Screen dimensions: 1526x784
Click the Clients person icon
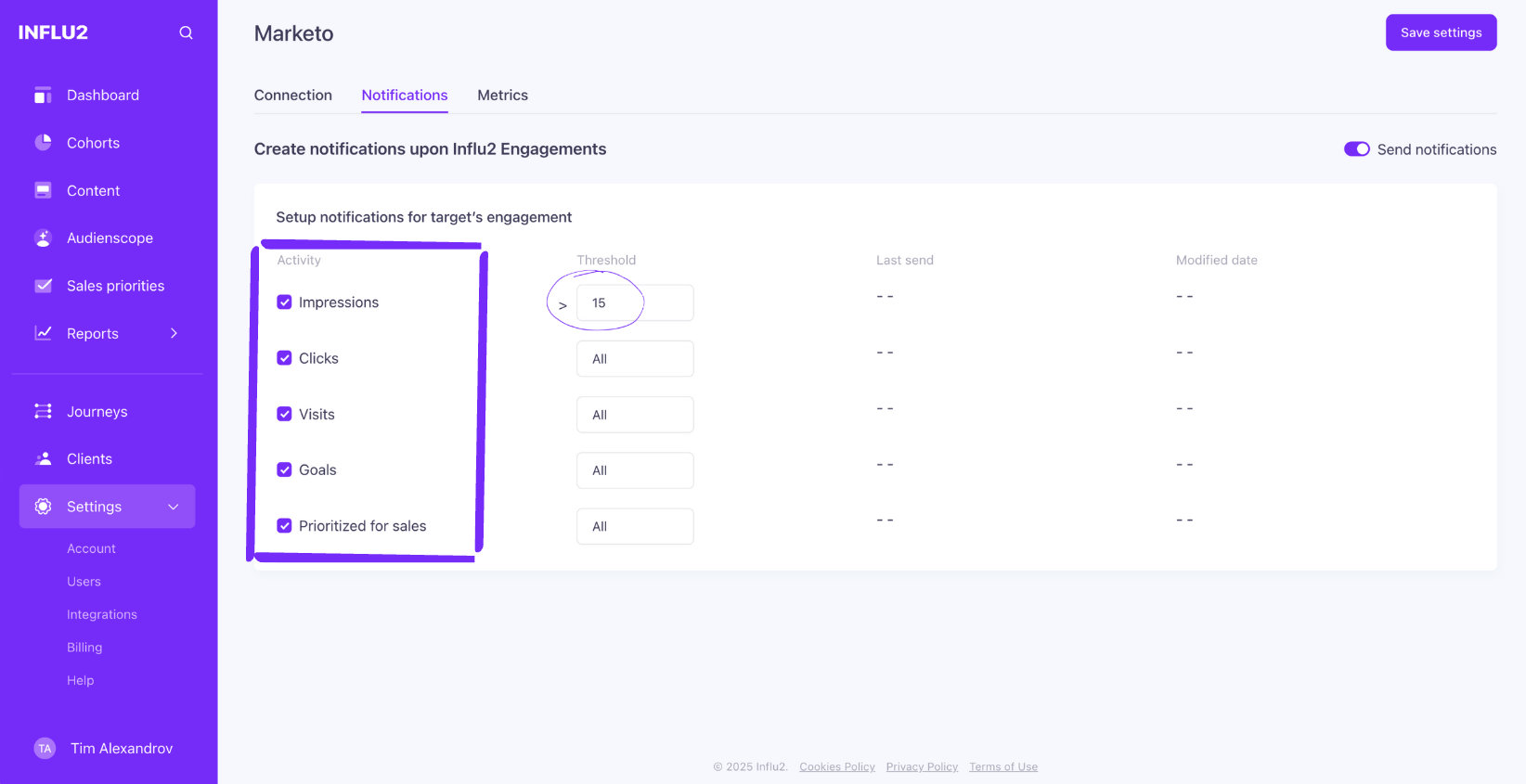tap(43, 459)
